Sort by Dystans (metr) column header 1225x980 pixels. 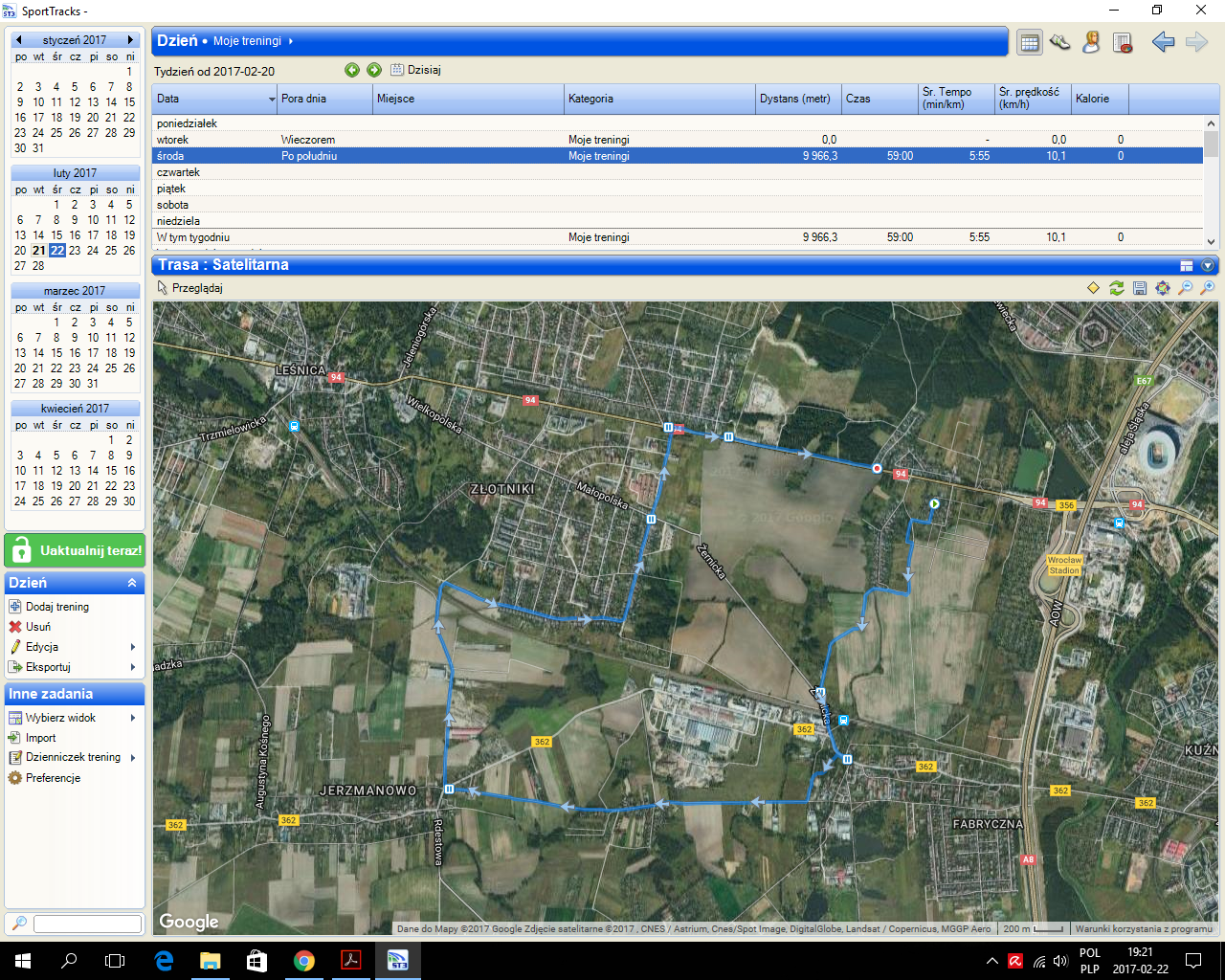(x=798, y=99)
